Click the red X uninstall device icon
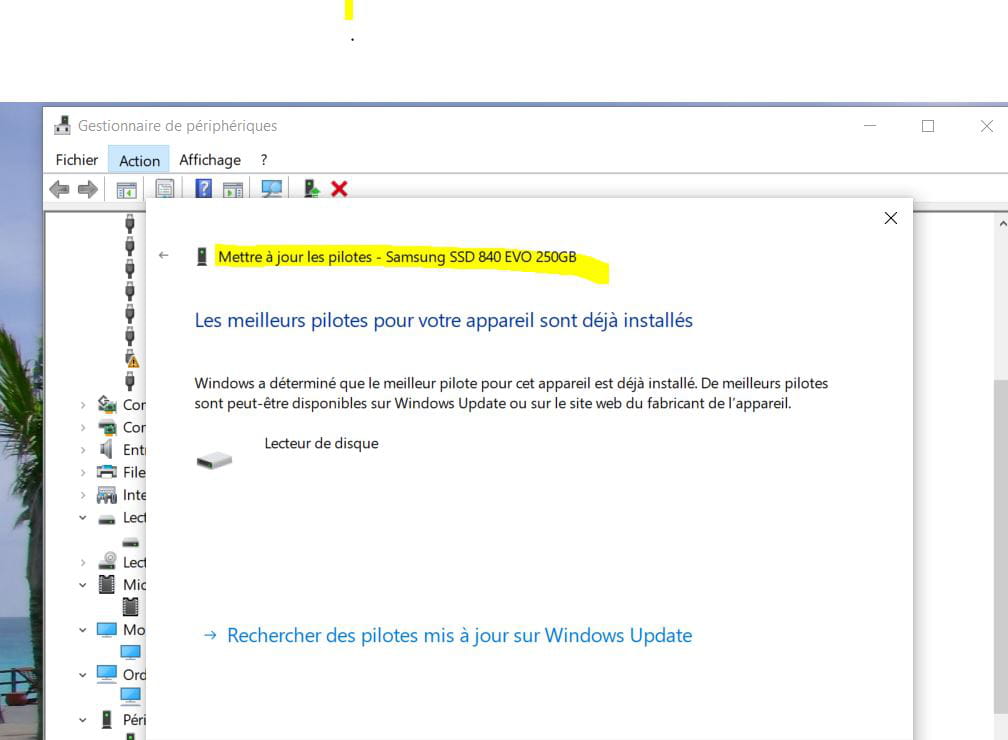Viewport: 1008px width, 740px height. click(x=339, y=188)
